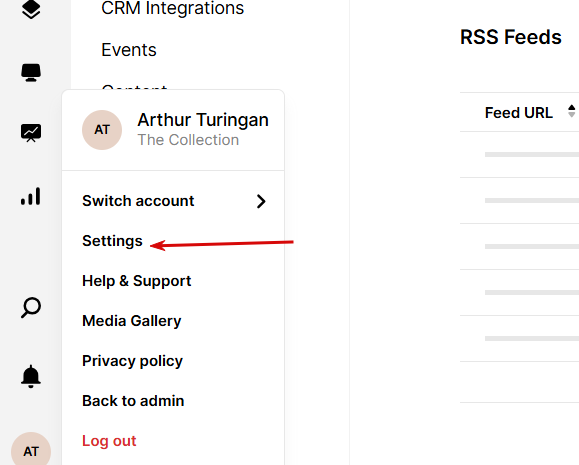
Task: Open the monitor display icon in sidebar
Action: click(x=31, y=72)
